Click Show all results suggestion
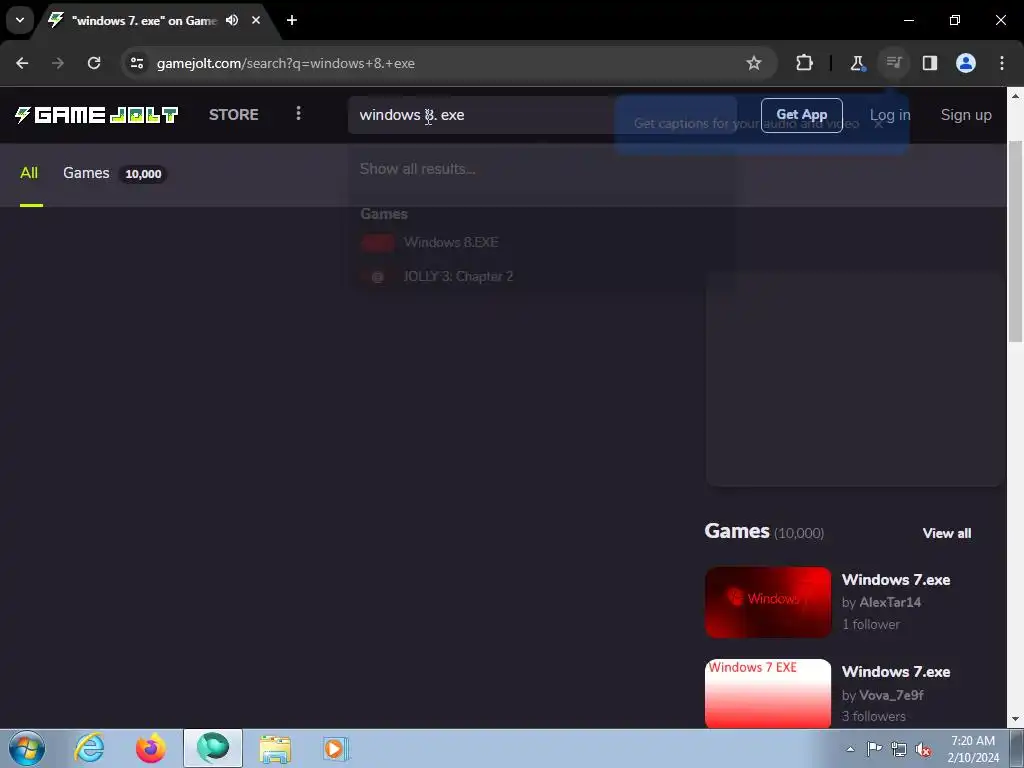This screenshot has height=768, width=1024. click(x=417, y=168)
